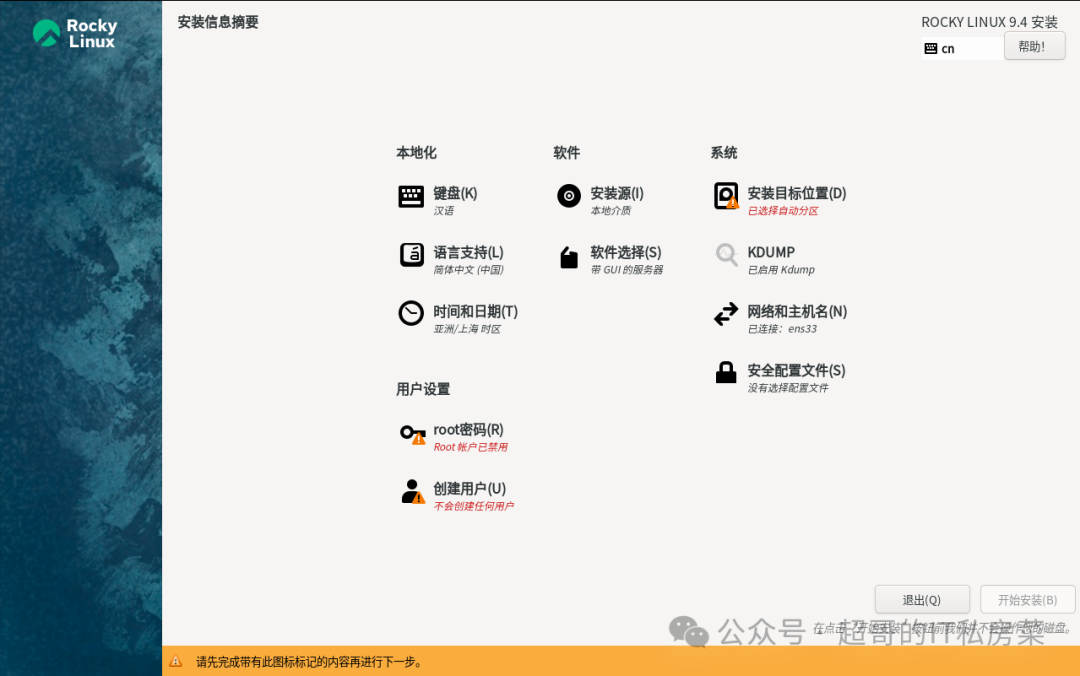Open the KDUMP configuration icon
Viewport: 1080px width, 676px height.
point(725,255)
